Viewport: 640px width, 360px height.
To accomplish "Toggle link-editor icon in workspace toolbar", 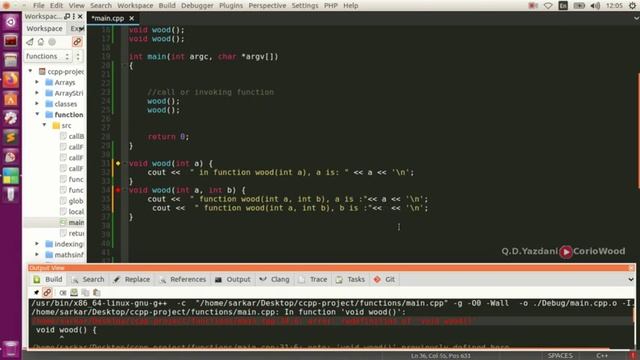I will coord(77,42).
